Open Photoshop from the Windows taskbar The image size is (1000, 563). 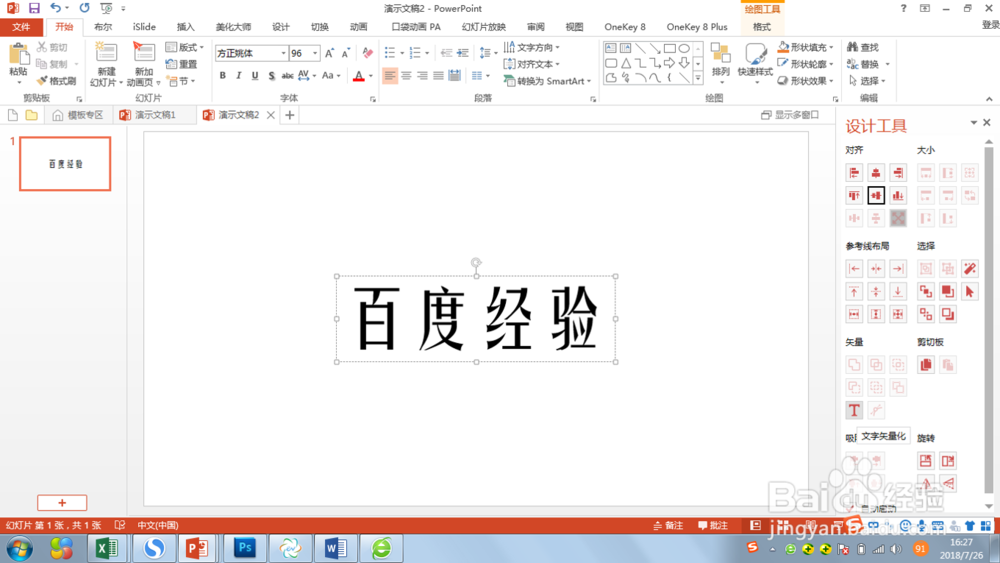point(244,548)
